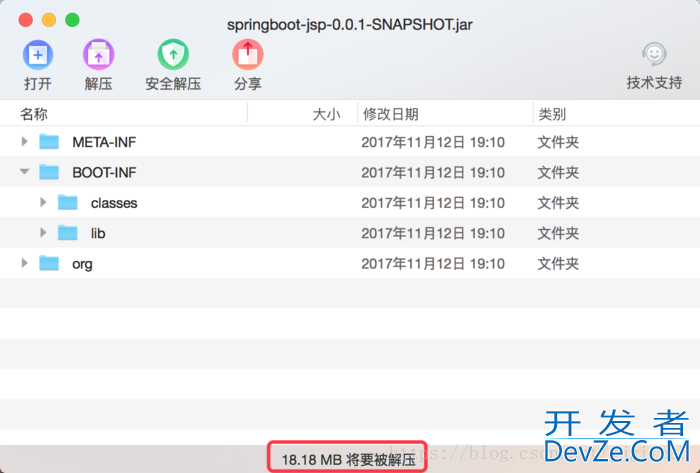Click the modified date of BOOT-INF

tap(433, 173)
